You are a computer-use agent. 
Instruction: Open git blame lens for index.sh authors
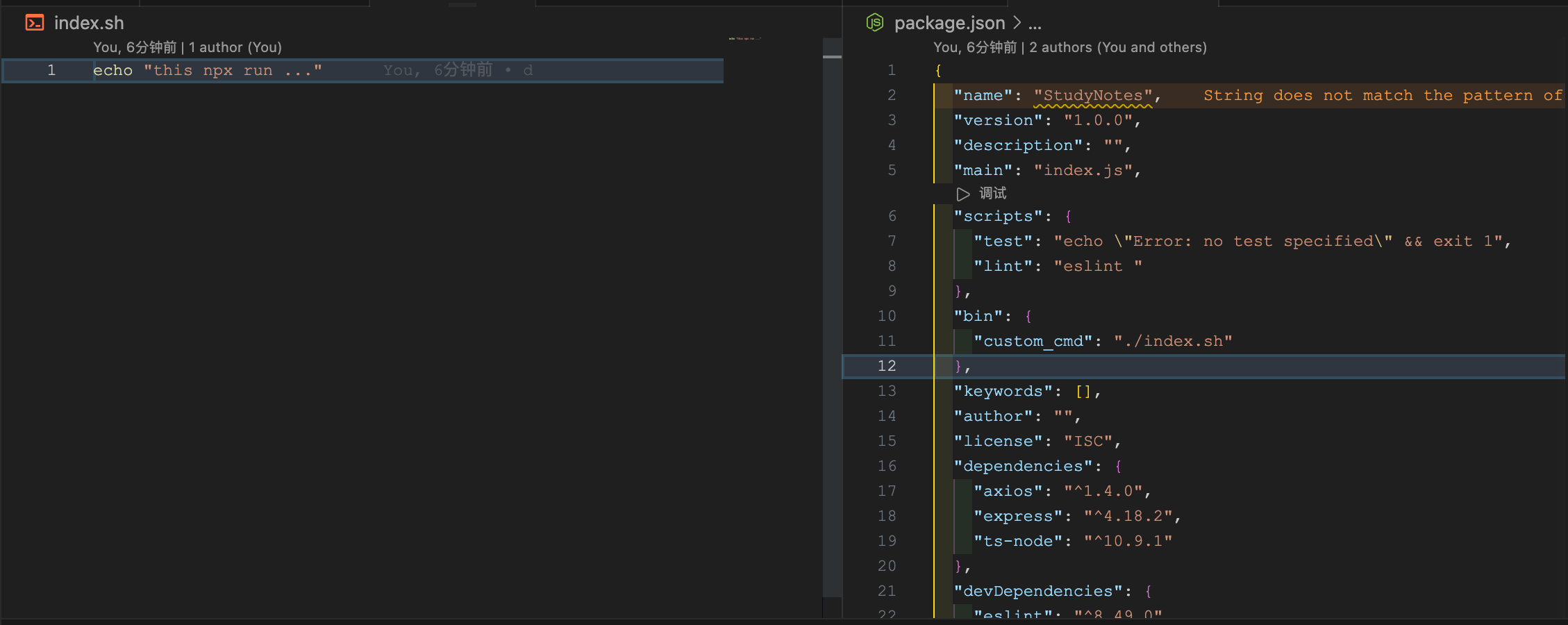tap(187, 47)
